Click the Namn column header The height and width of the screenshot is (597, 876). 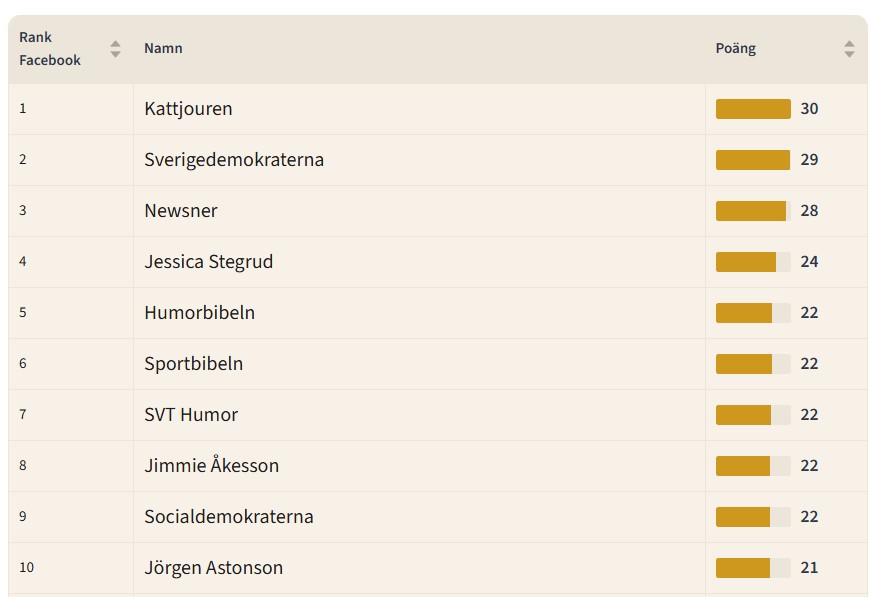click(163, 48)
